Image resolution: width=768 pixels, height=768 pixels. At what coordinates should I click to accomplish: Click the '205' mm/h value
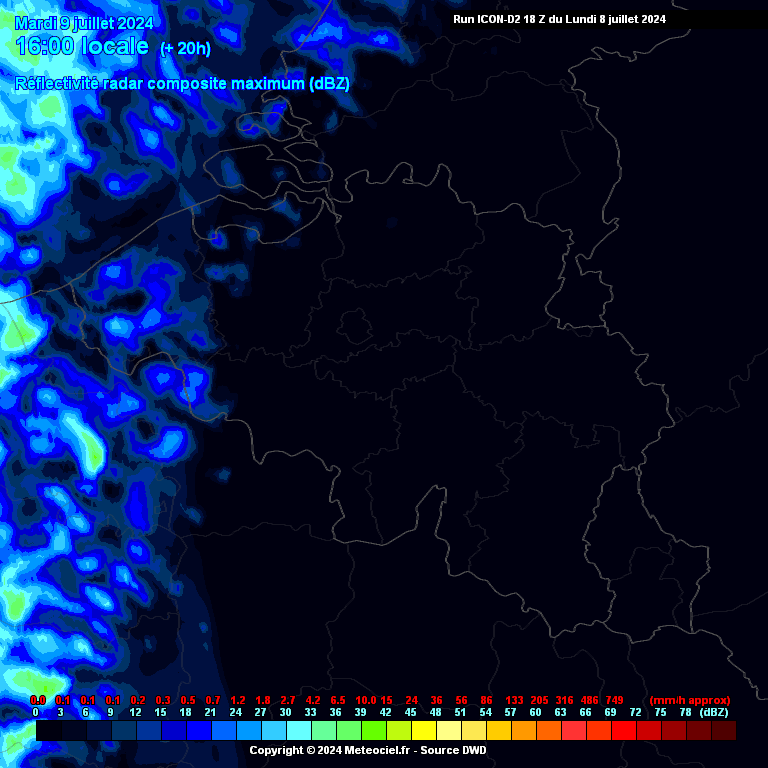tap(539, 700)
